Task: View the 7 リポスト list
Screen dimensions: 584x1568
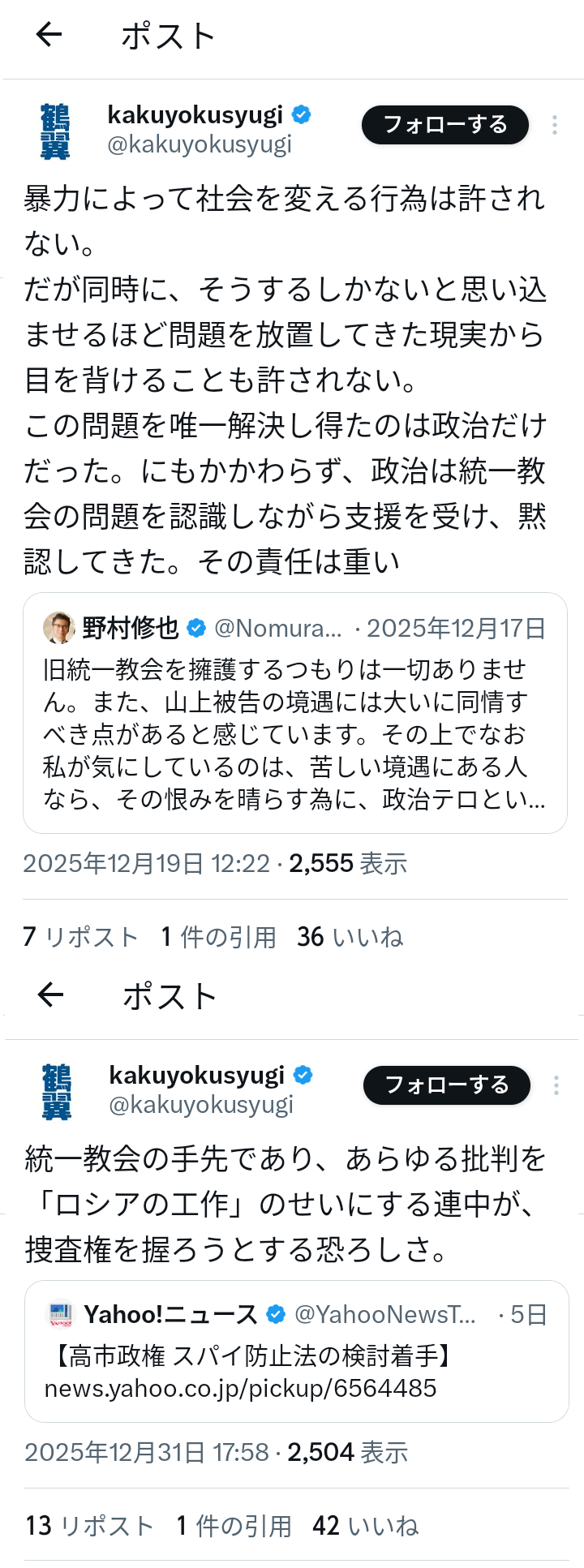Action: pyautogui.click(x=80, y=937)
